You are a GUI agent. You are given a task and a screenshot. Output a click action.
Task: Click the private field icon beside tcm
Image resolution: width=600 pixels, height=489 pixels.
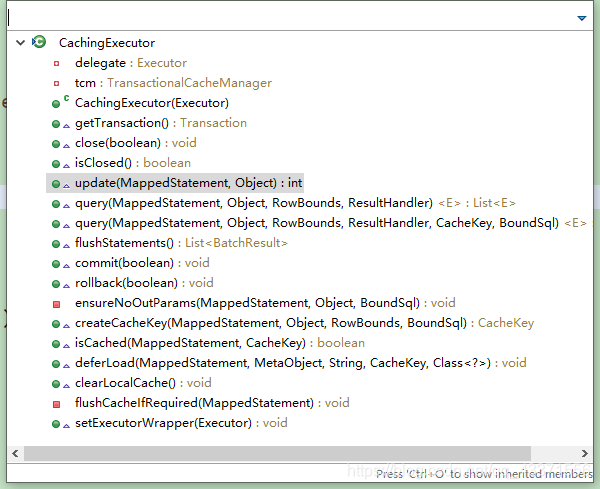pyautogui.click(x=56, y=83)
